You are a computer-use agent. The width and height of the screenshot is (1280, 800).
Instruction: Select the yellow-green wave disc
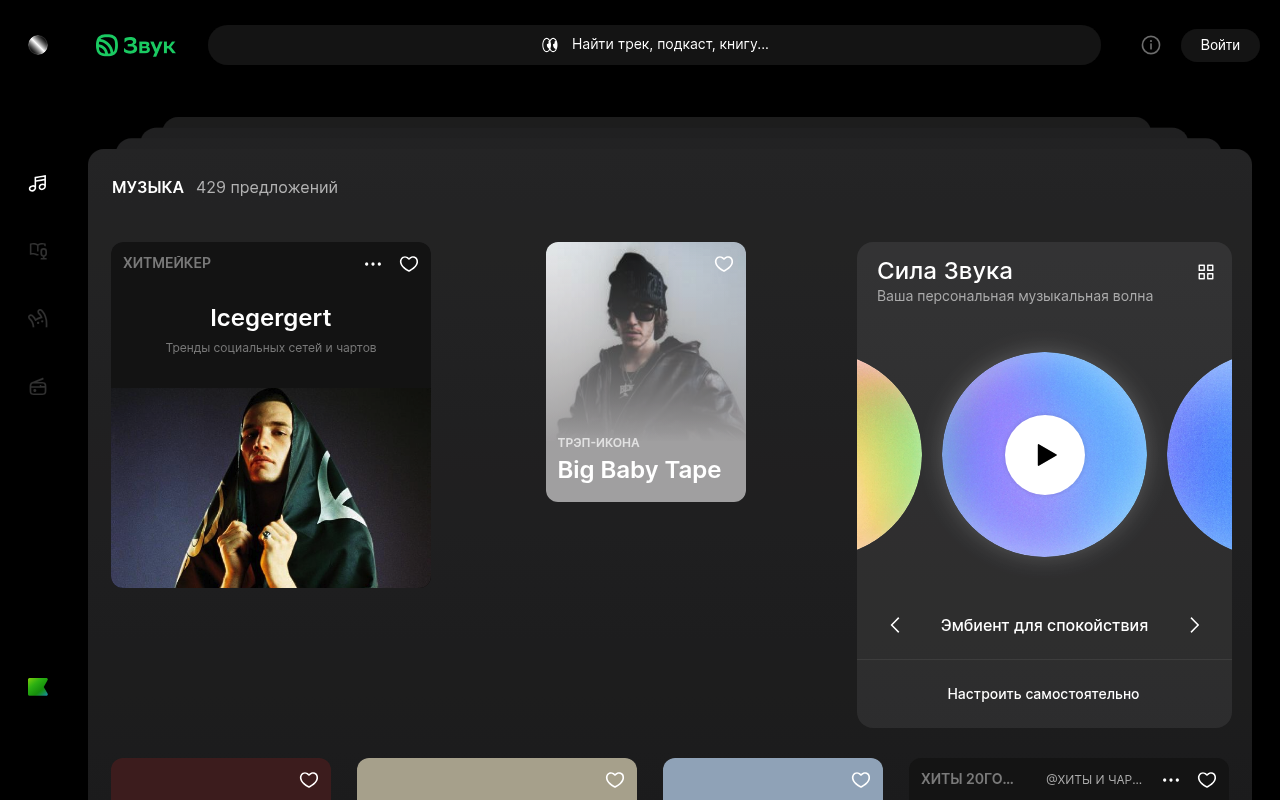click(x=889, y=455)
